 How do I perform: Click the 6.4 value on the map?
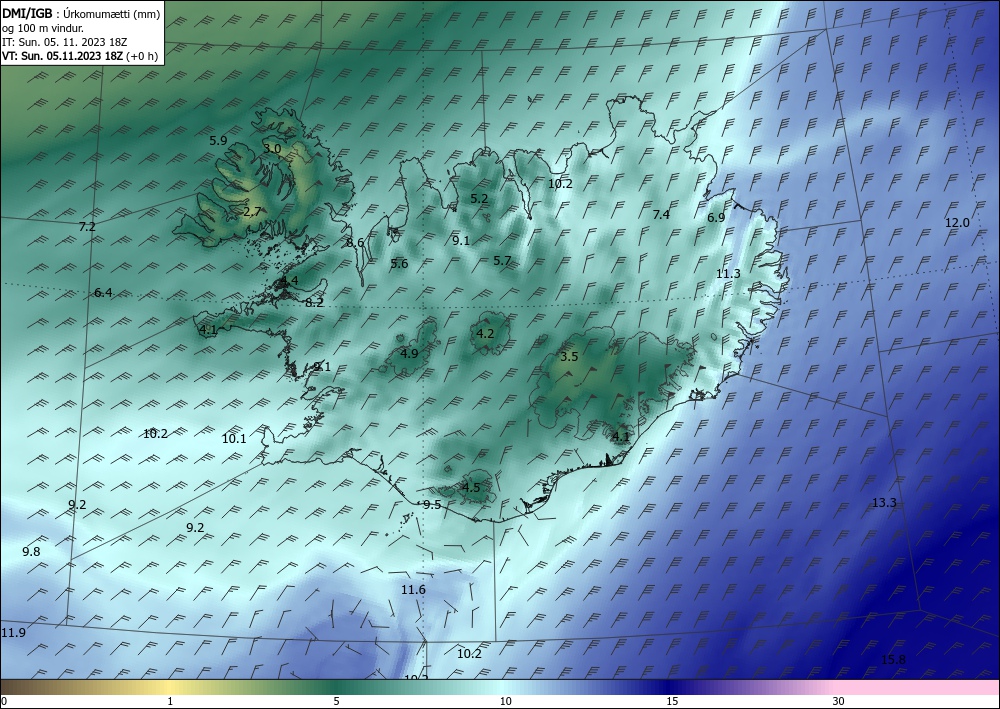coord(103,293)
